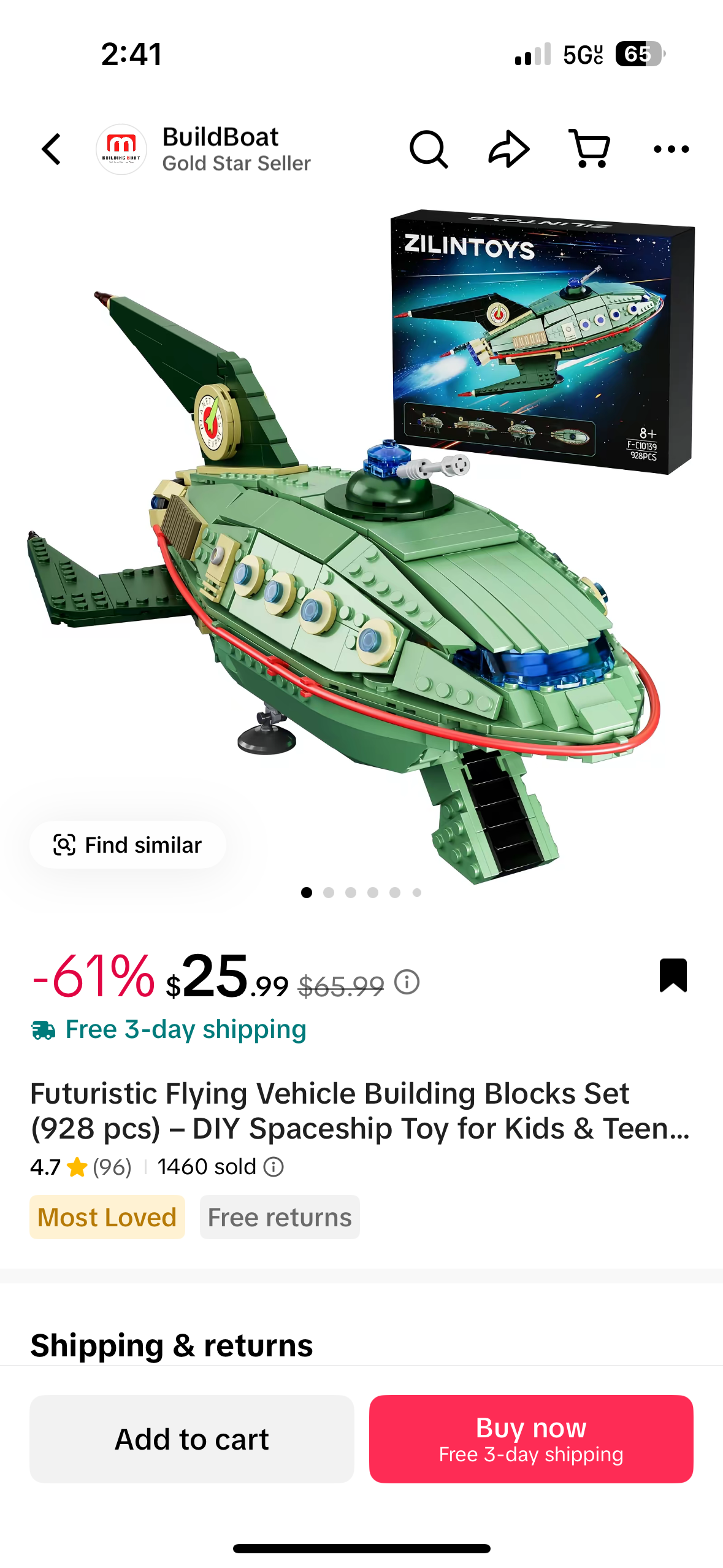Image resolution: width=723 pixels, height=1568 pixels.
Task: Tap the Most Loved badge
Action: point(107,1217)
